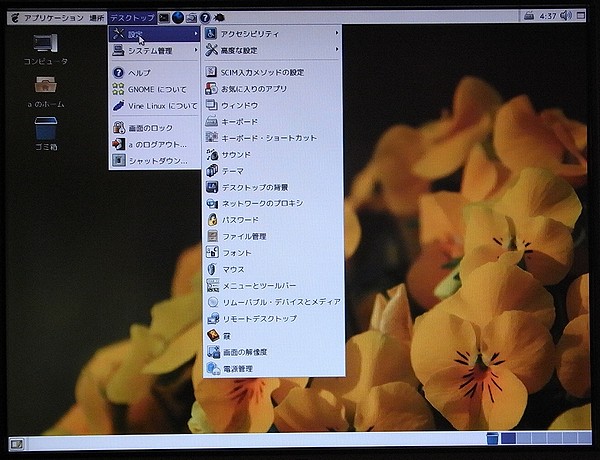Open キーボード・ショートカット settings
This screenshot has width=600, height=460.
coord(272,138)
